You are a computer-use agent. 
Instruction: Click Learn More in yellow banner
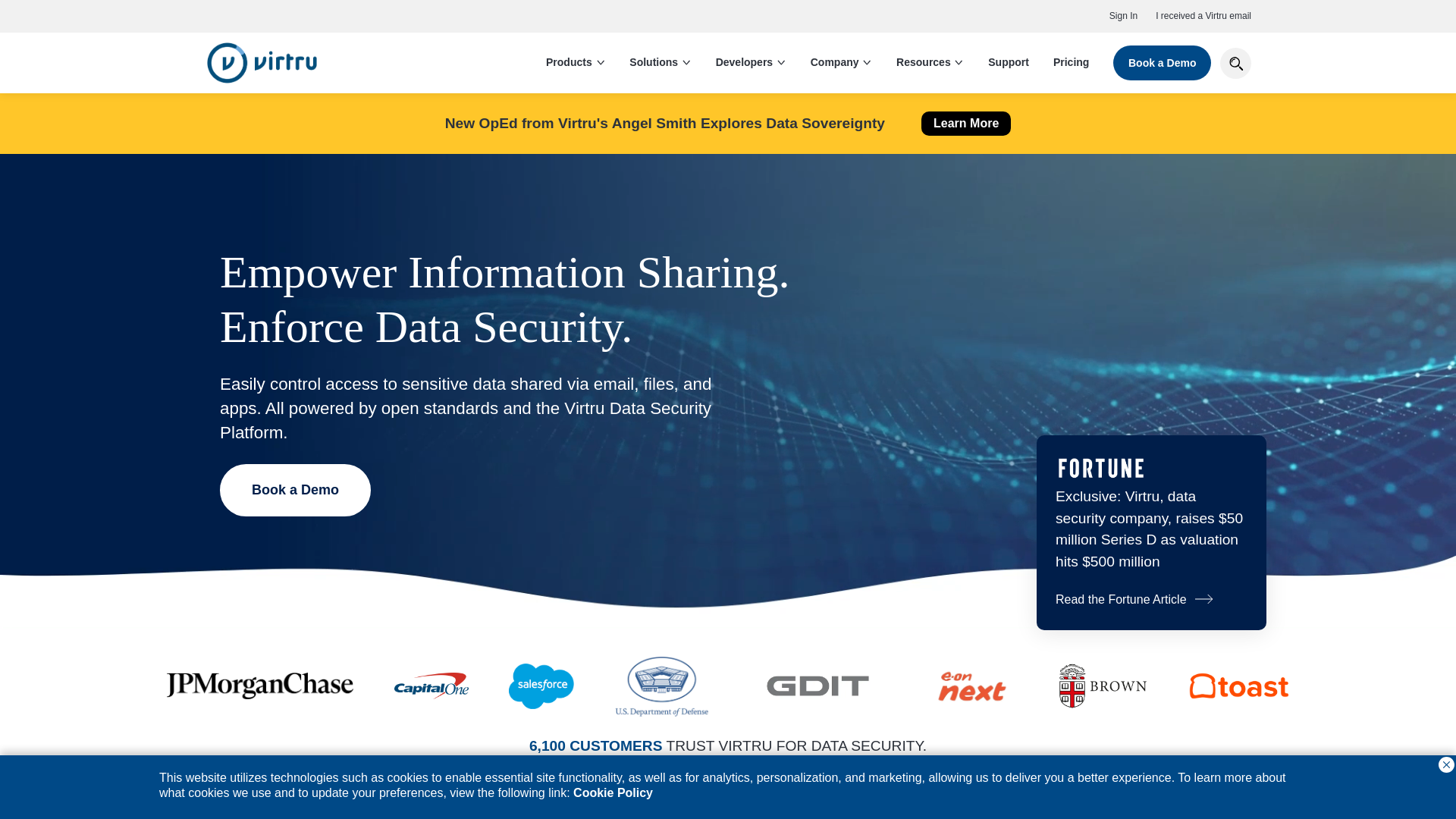point(965,124)
